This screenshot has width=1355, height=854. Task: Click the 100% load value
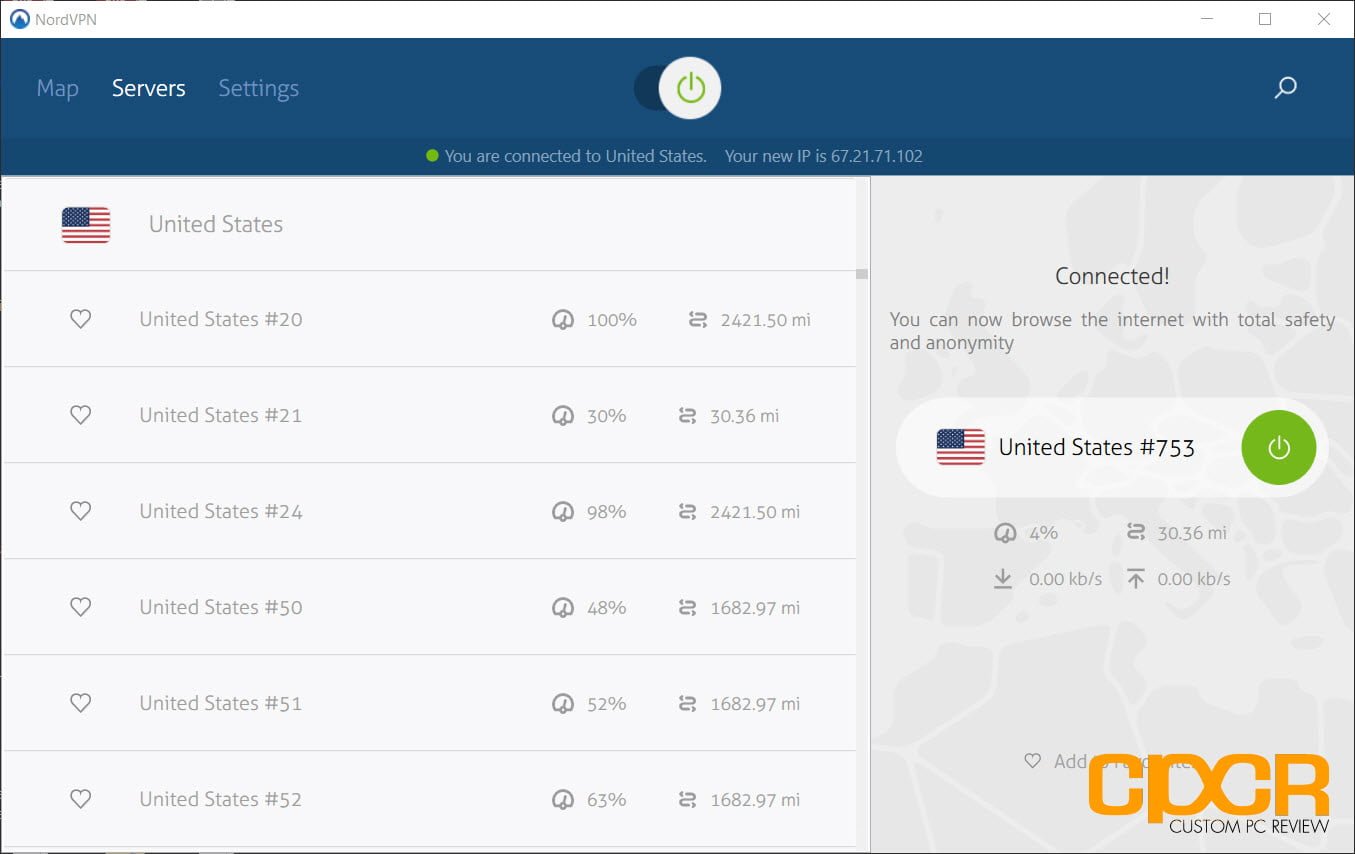pyautogui.click(x=612, y=320)
